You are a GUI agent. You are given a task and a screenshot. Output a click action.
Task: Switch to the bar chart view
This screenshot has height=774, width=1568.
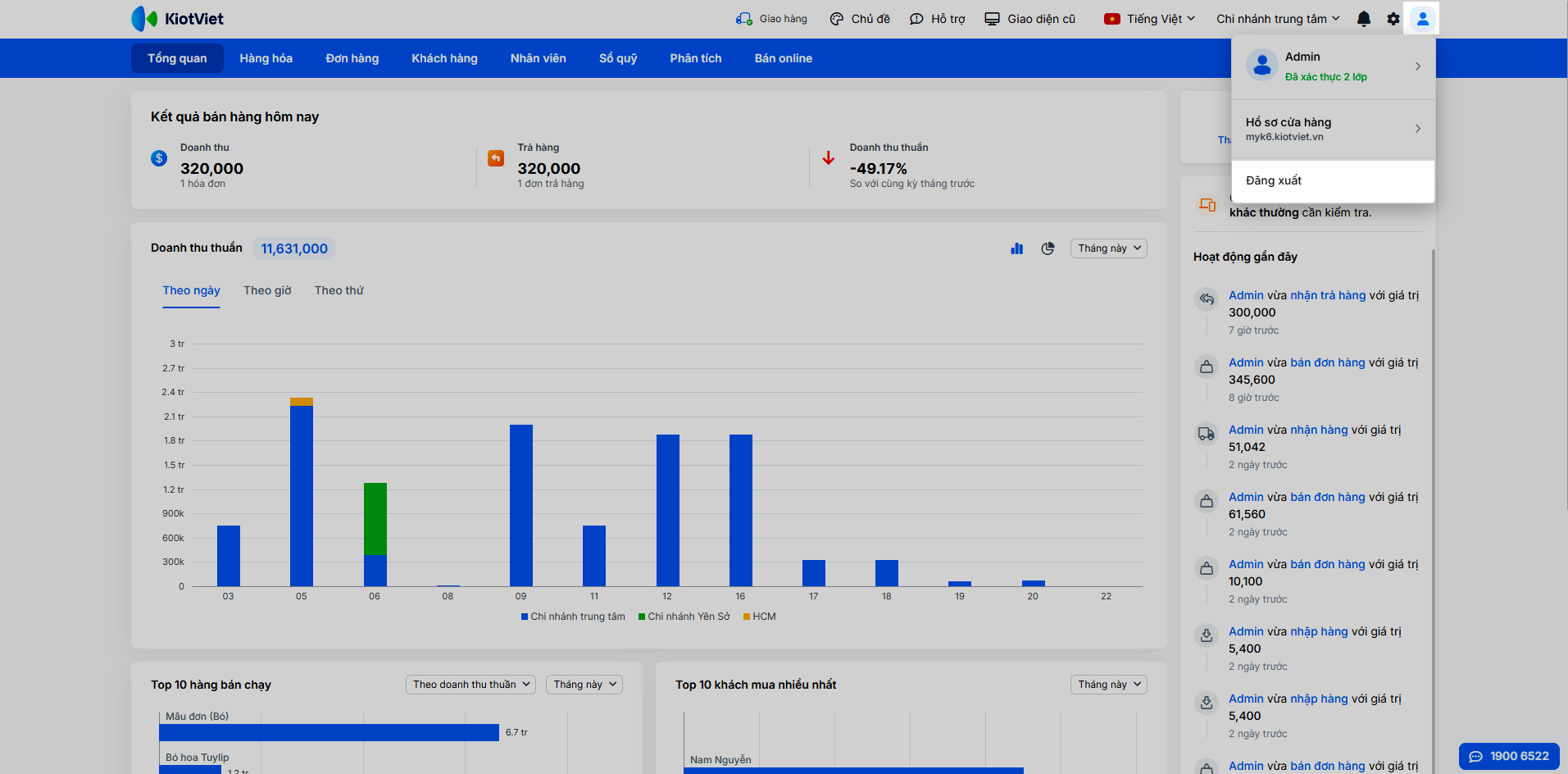point(1017,248)
